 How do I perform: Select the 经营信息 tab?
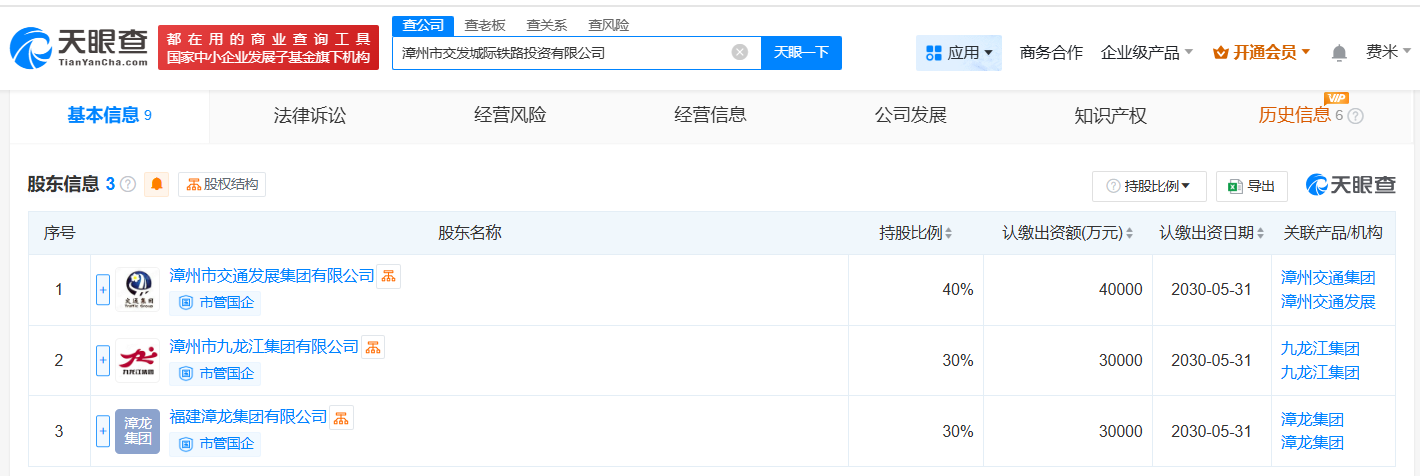coord(710,116)
